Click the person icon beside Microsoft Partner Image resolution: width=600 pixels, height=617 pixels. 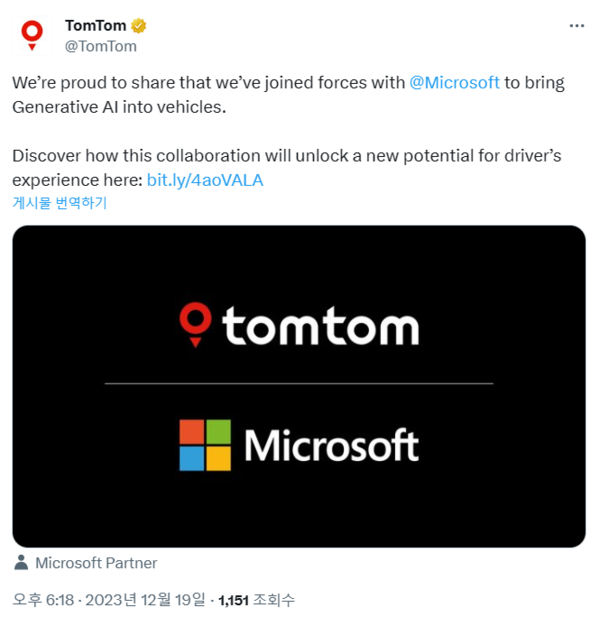(21, 562)
